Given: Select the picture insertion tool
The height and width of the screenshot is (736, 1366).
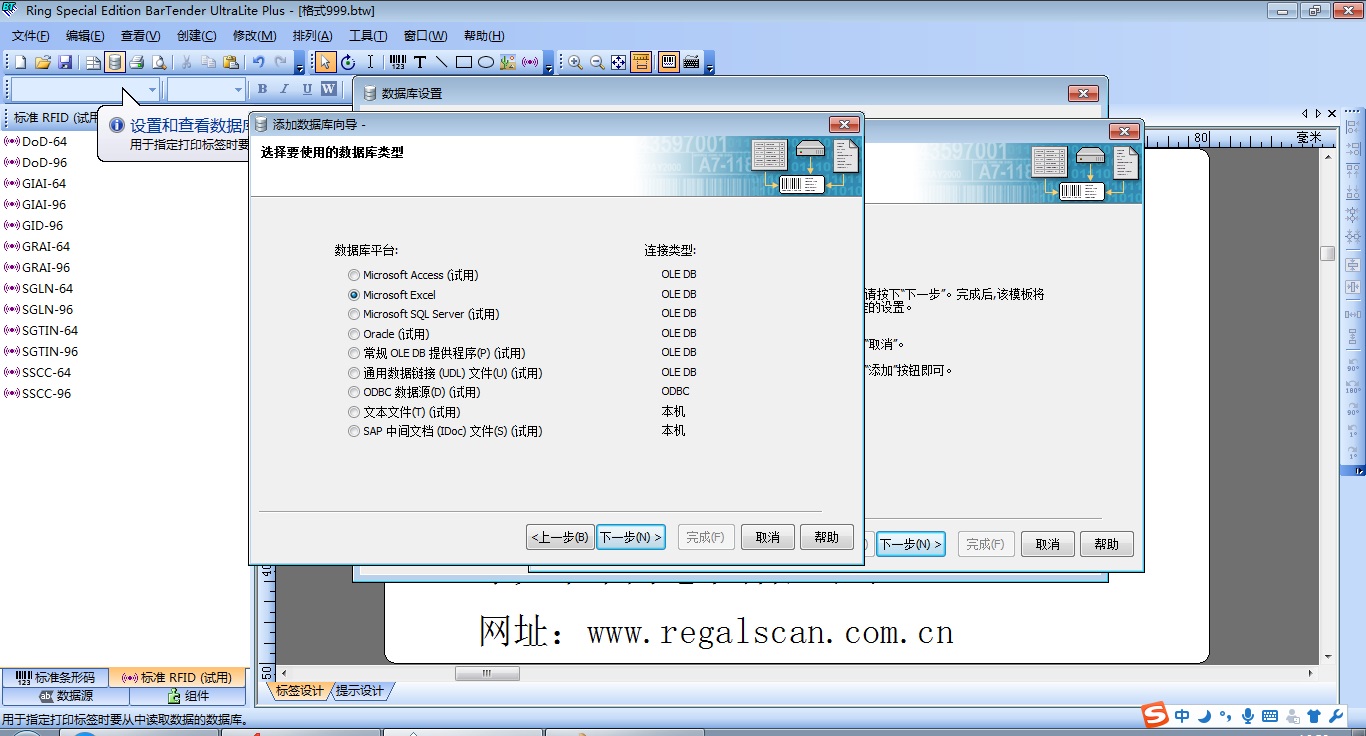Looking at the screenshot, I should point(508,62).
